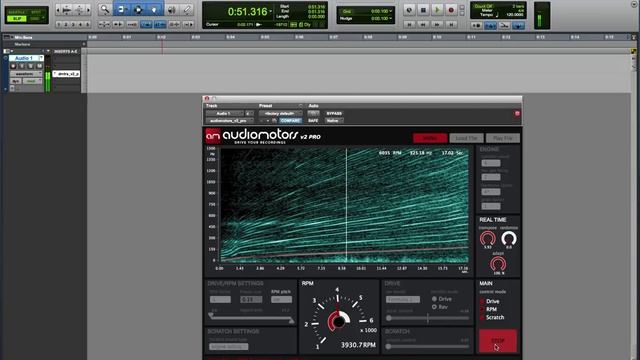Viewport: 640px width, 360px height.
Task: Select the Trim tool
Action: point(122,9)
